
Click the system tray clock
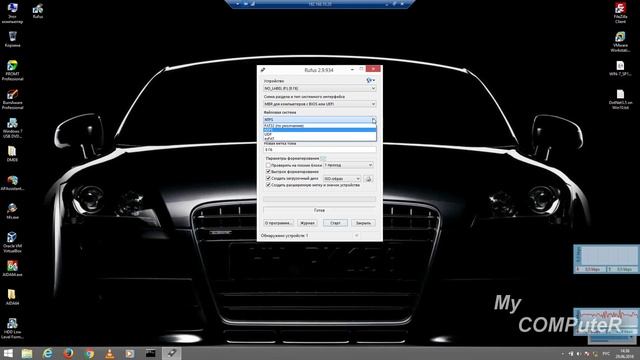point(625,353)
